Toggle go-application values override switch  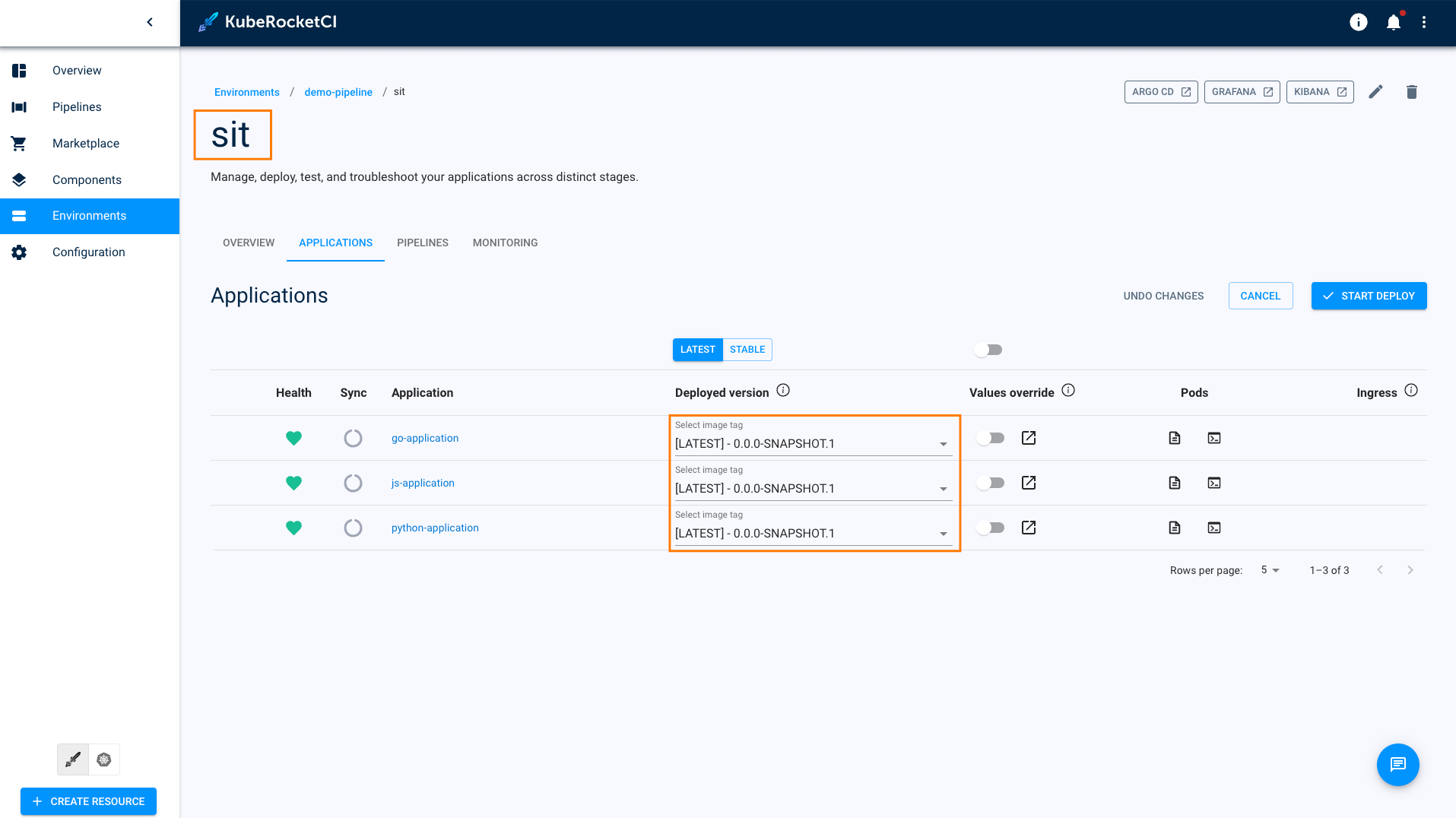(x=990, y=438)
